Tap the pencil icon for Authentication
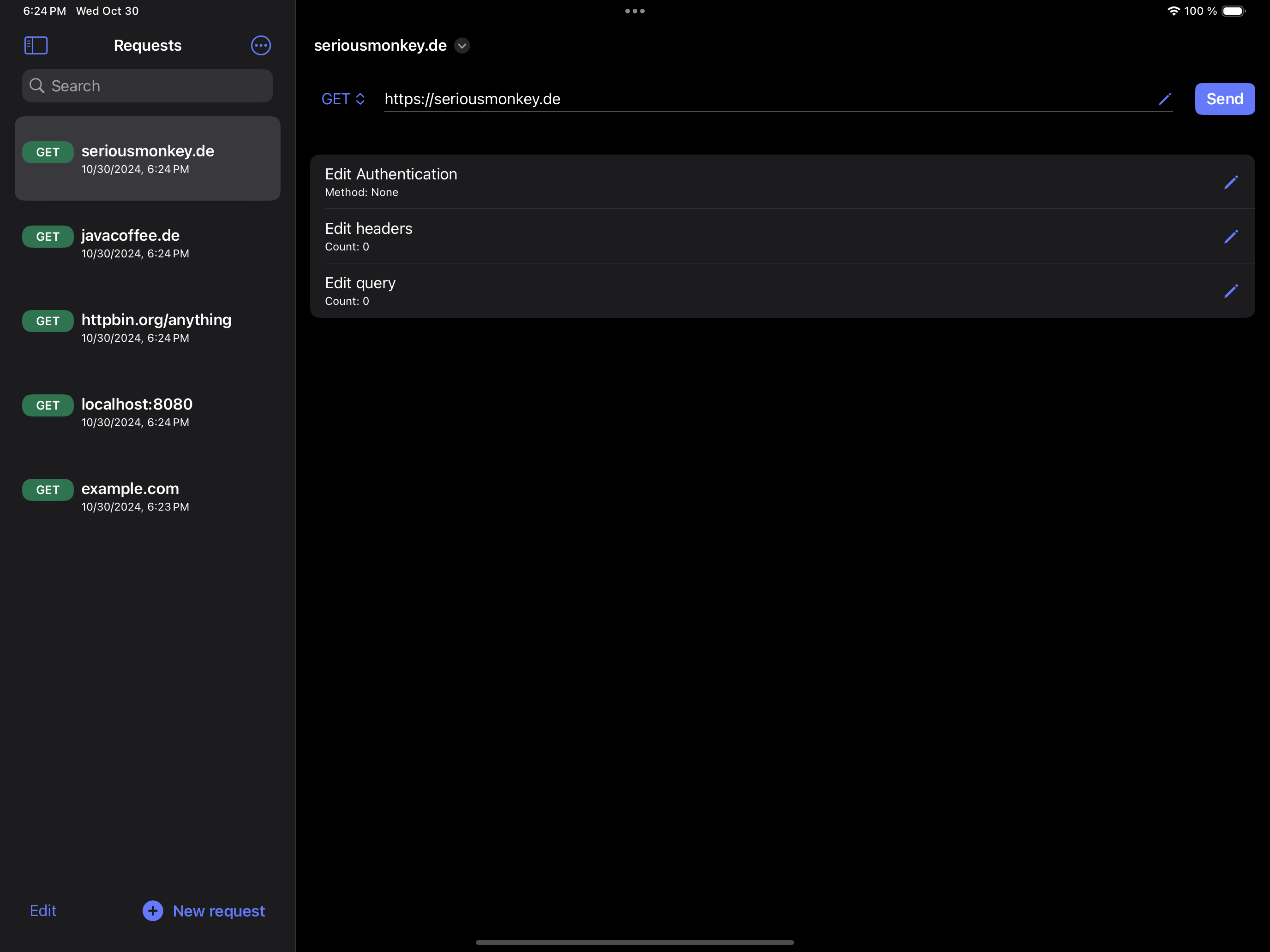This screenshot has height=952, width=1270. click(x=1231, y=182)
